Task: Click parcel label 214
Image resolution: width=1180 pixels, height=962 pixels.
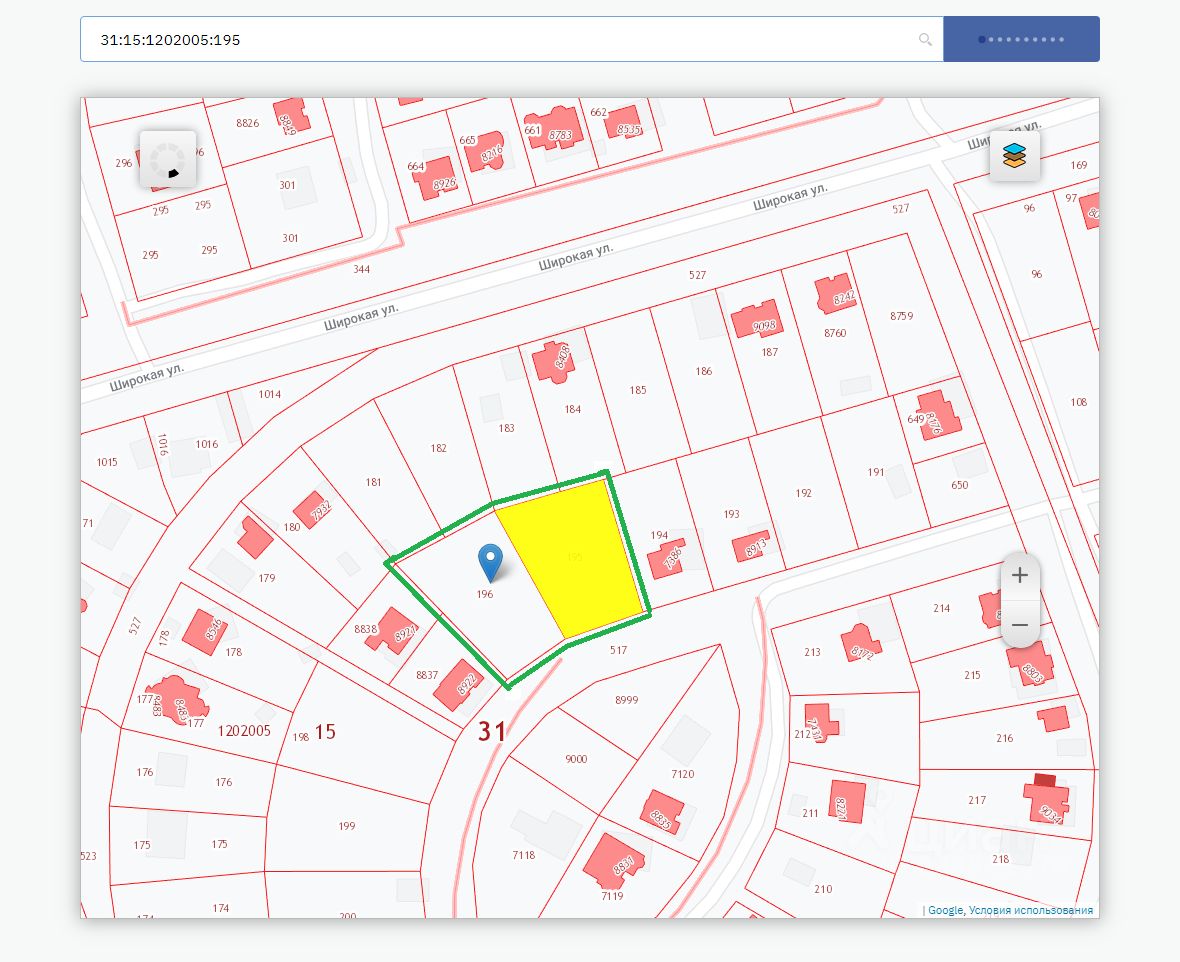Action: click(941, 608)
